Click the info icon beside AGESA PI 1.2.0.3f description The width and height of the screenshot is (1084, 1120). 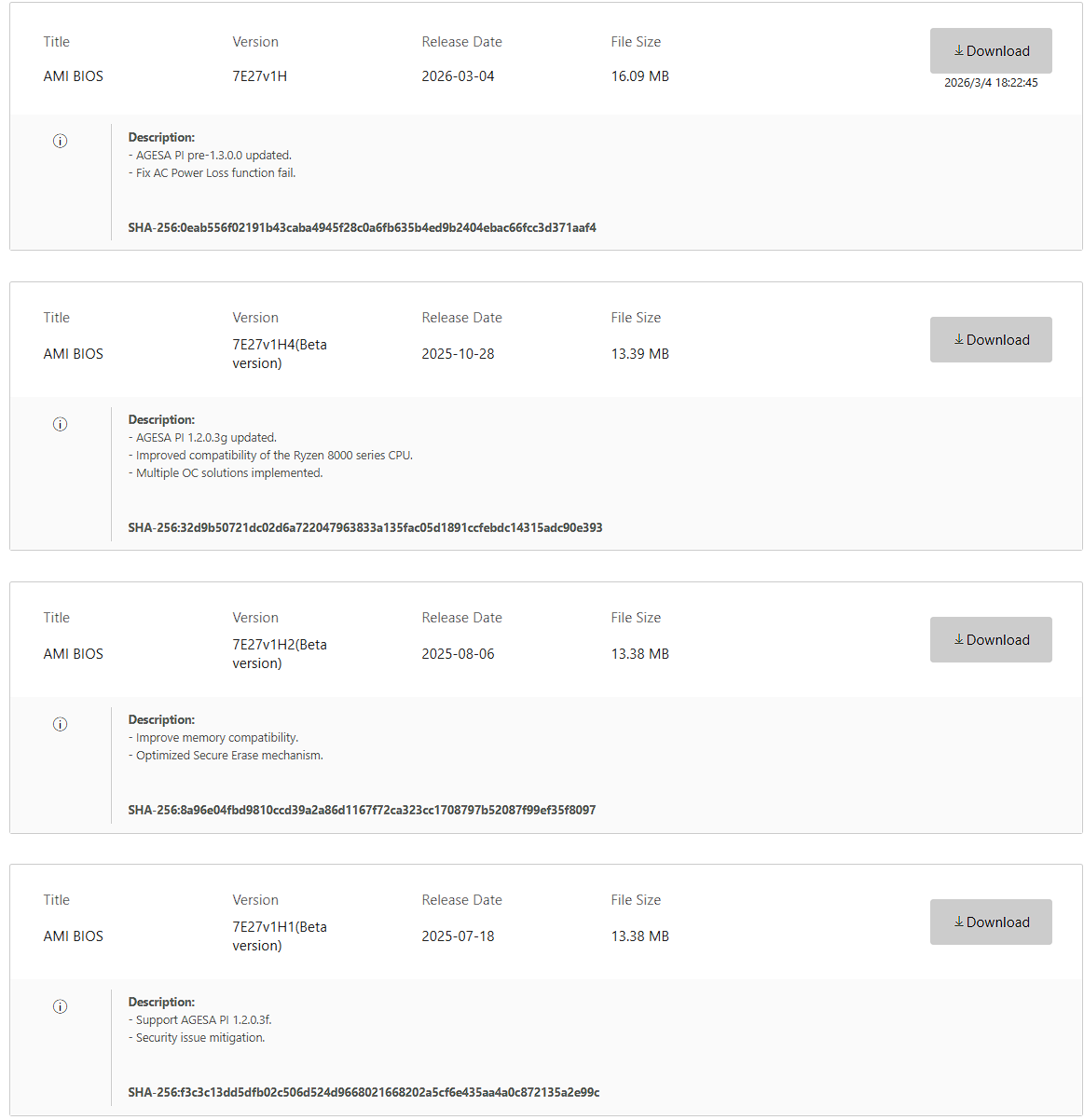pos(60,1006)
